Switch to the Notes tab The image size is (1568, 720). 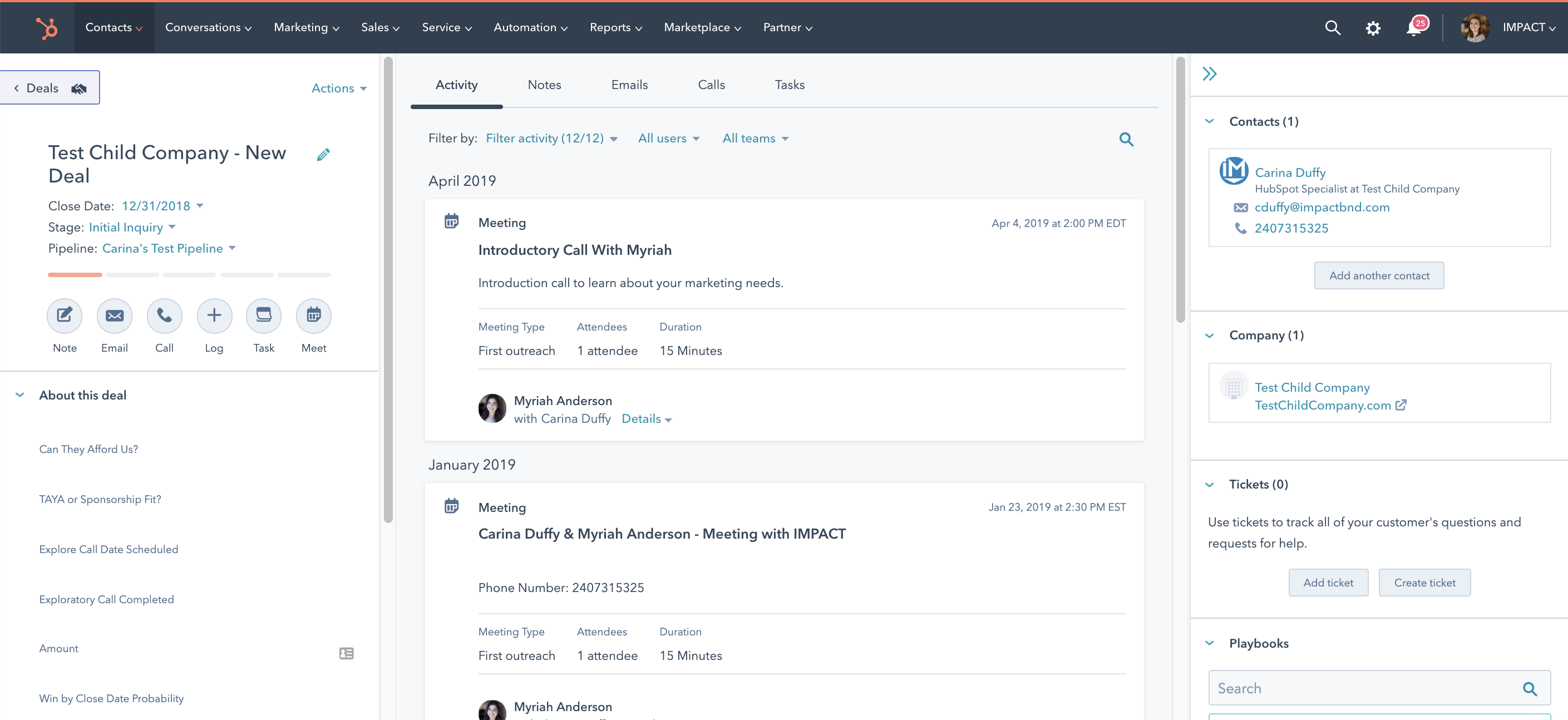544,85
